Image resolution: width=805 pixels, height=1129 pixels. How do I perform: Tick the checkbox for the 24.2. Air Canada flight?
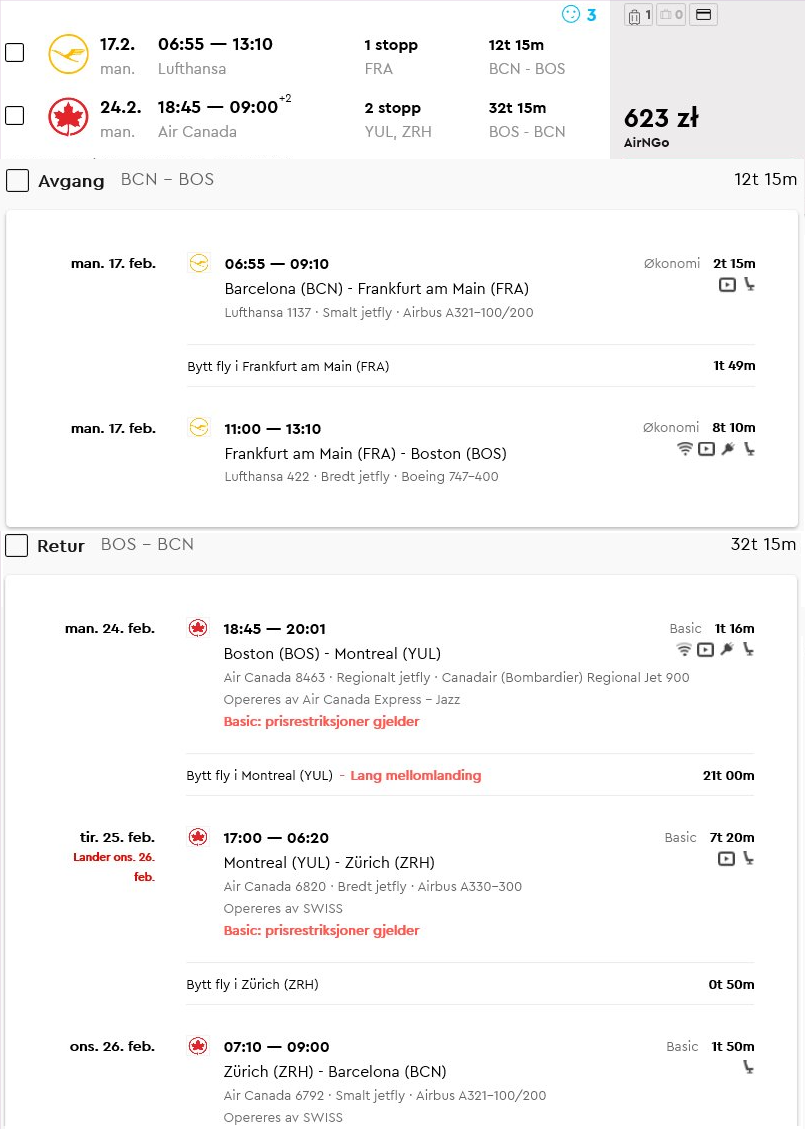pyautogui.click(x=14, y=115)
